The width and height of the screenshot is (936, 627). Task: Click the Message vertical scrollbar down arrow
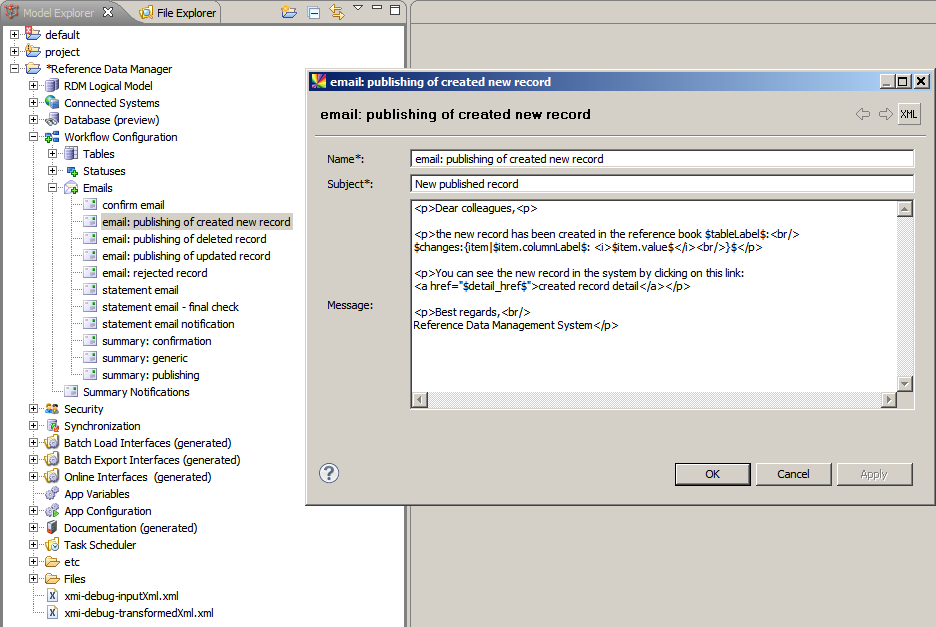tap(905, 384)
